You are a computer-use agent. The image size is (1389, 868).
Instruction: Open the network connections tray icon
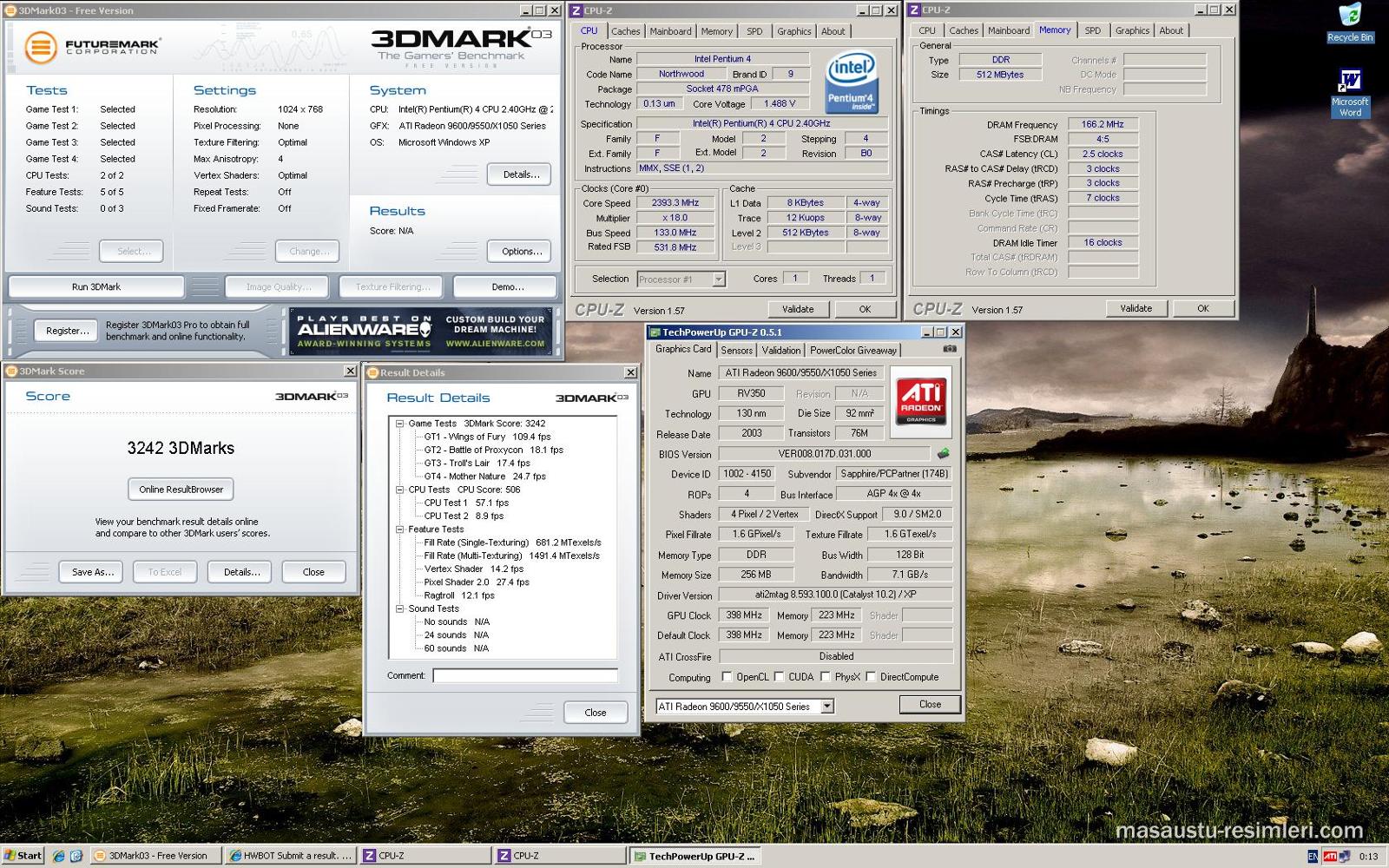(1345, 857)
